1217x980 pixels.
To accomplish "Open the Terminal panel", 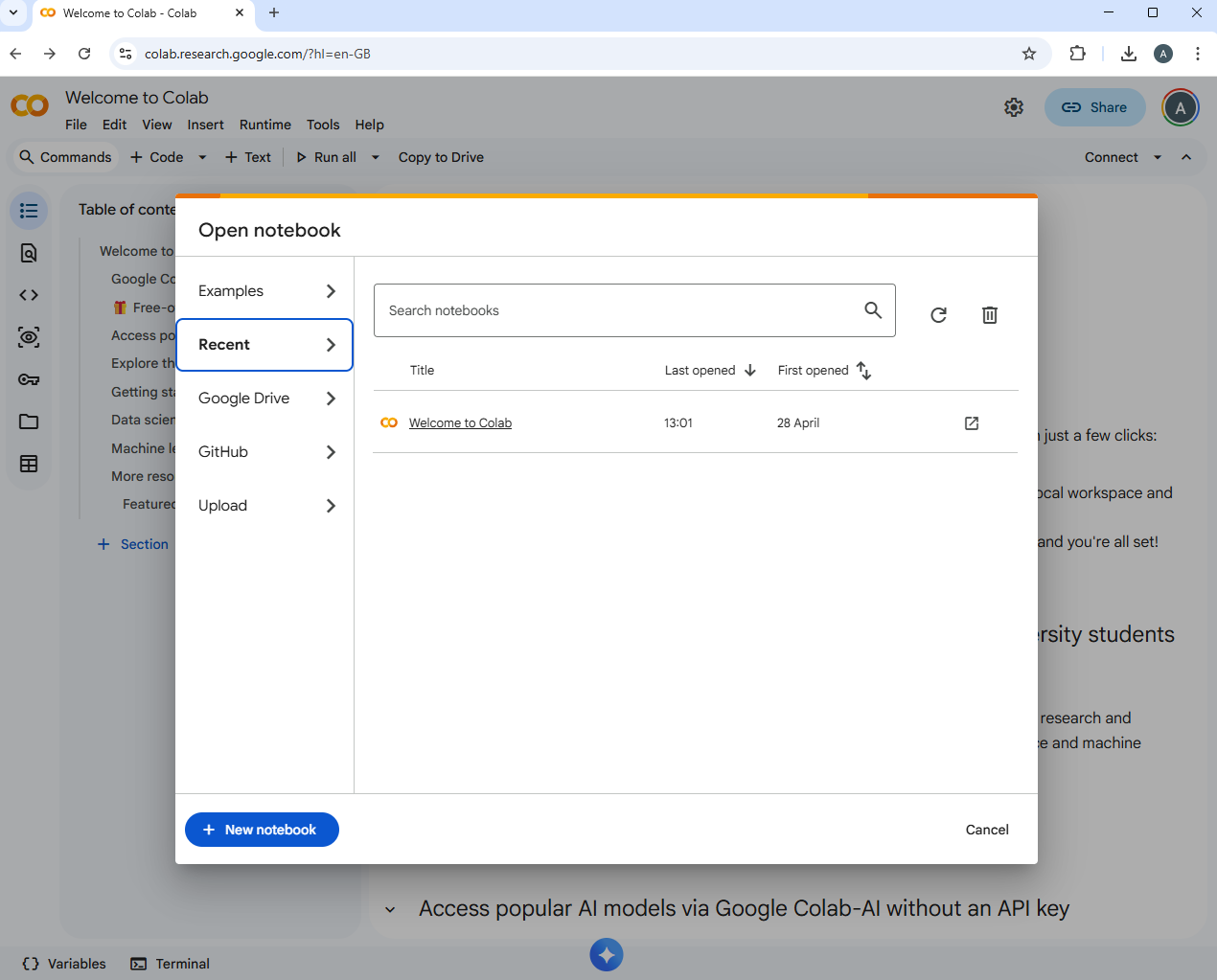I will click(171, 964).
